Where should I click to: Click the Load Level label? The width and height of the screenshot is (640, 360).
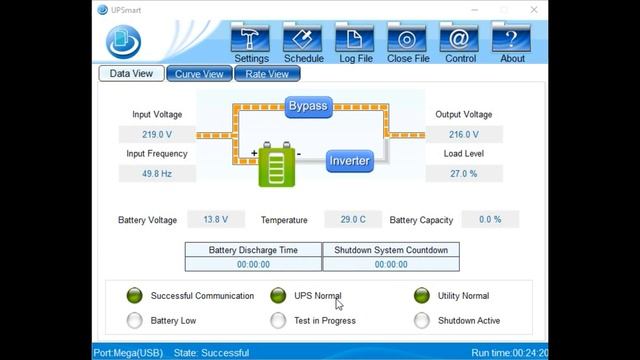click(x=464, y=153)
